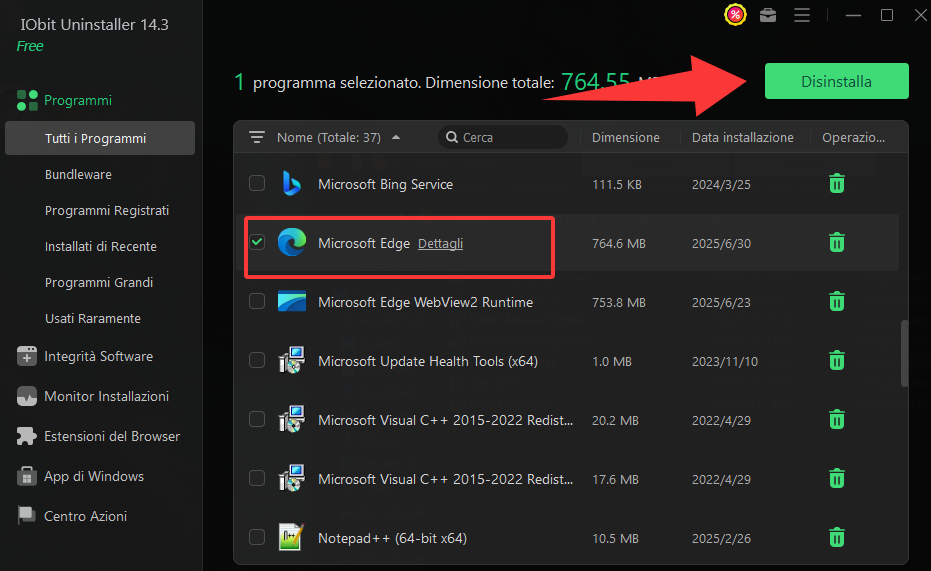
Task: Open the toolbox briefcase icon
Action: click(x=768, y=15)
